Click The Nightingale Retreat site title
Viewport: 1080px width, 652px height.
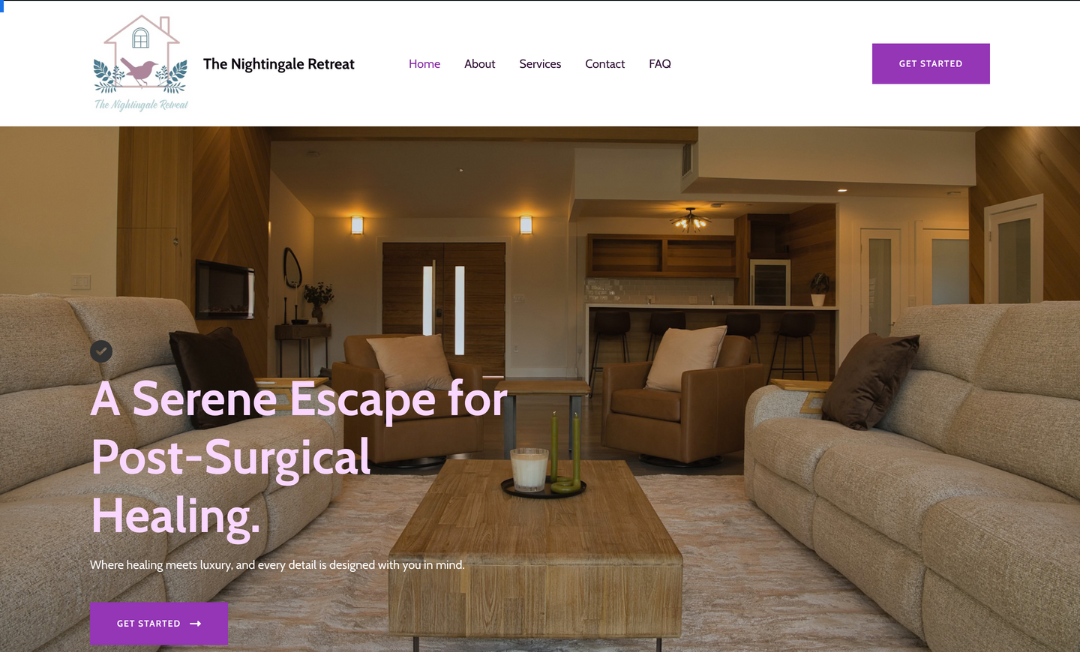point(279,64)
